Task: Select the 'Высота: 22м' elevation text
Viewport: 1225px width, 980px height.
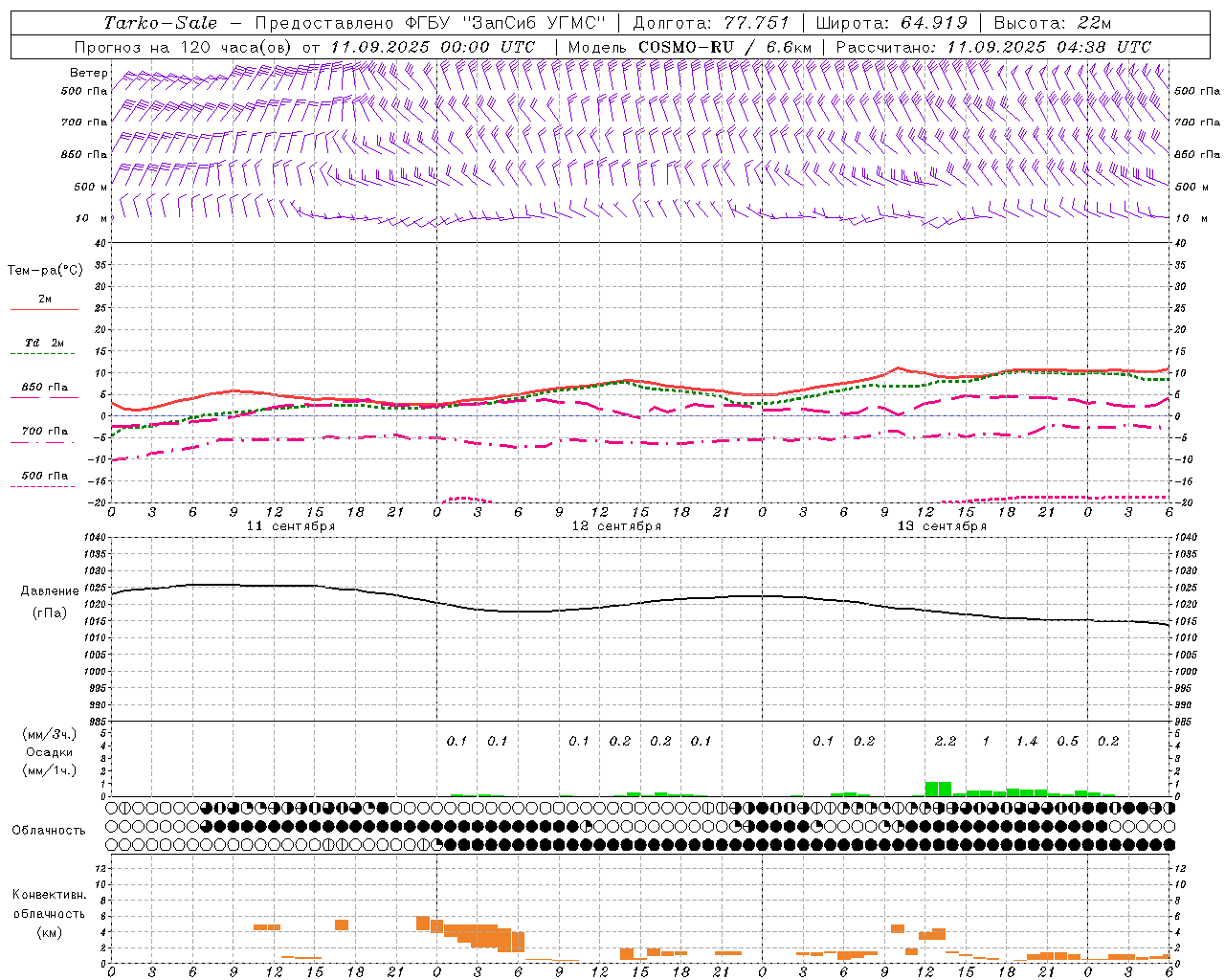Action: click(x=1053, y=23)
